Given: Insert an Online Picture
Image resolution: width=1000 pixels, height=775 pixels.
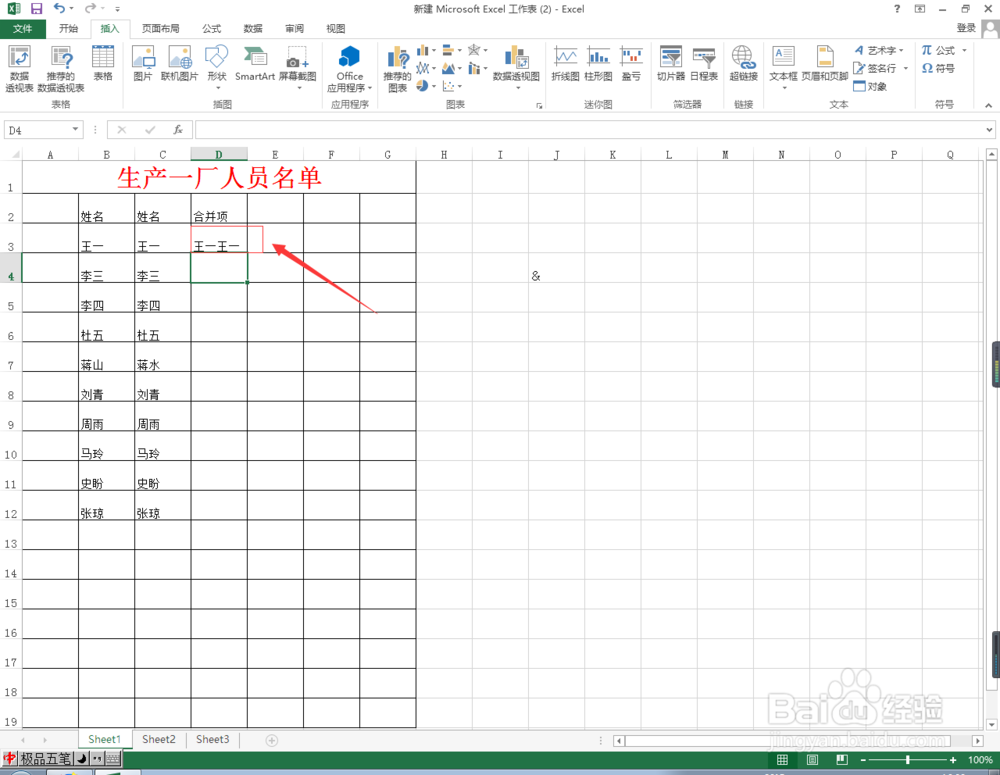Looking at the screenshot, I should pos(179,63).
